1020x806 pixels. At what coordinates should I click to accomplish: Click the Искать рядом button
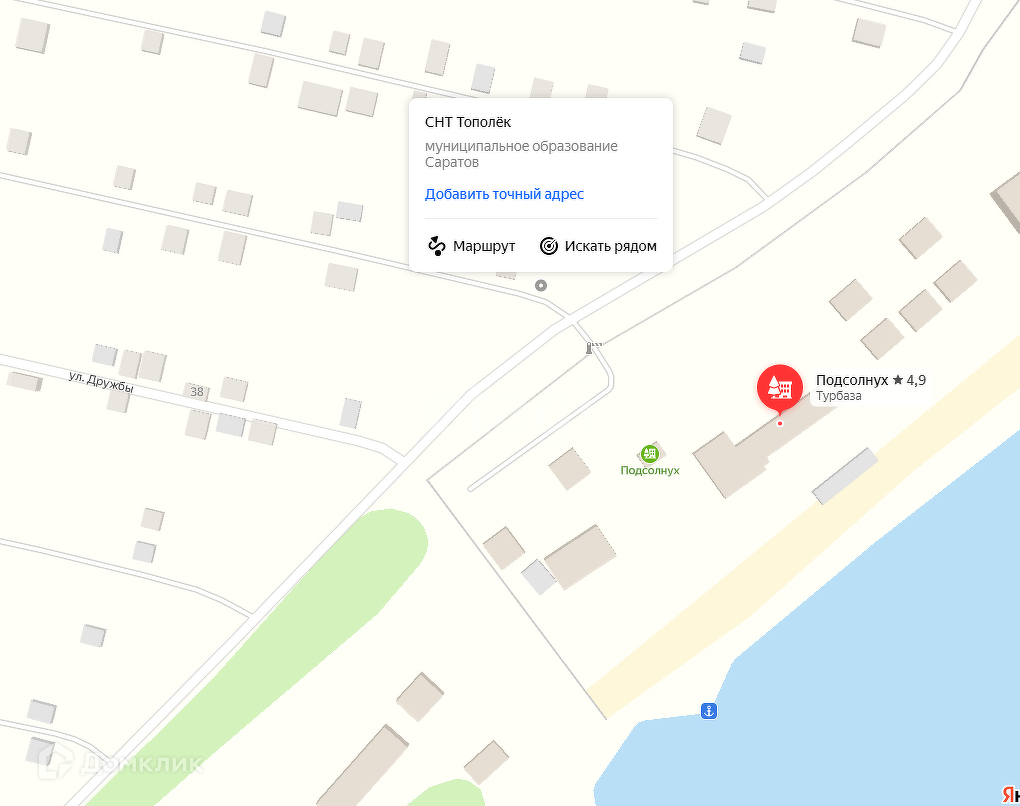pos(598,246)
